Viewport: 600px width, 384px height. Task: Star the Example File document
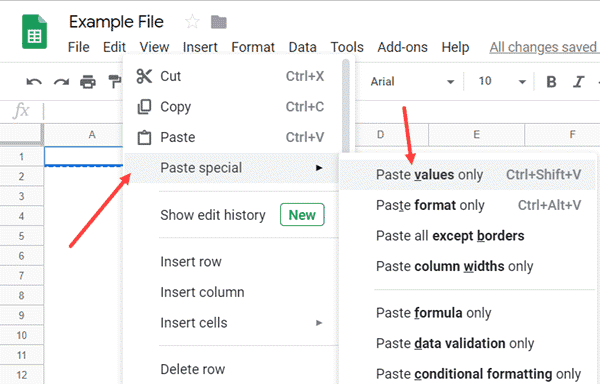pos(192,22)
